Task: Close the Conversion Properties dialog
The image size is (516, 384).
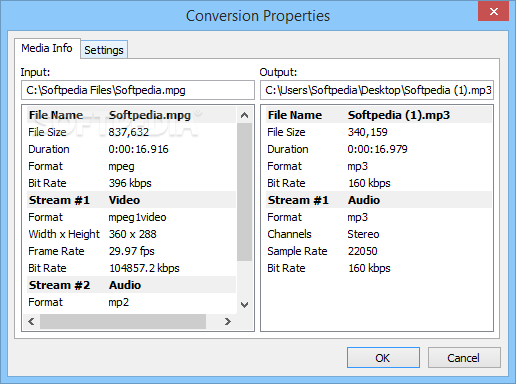Action: [493, 11]
